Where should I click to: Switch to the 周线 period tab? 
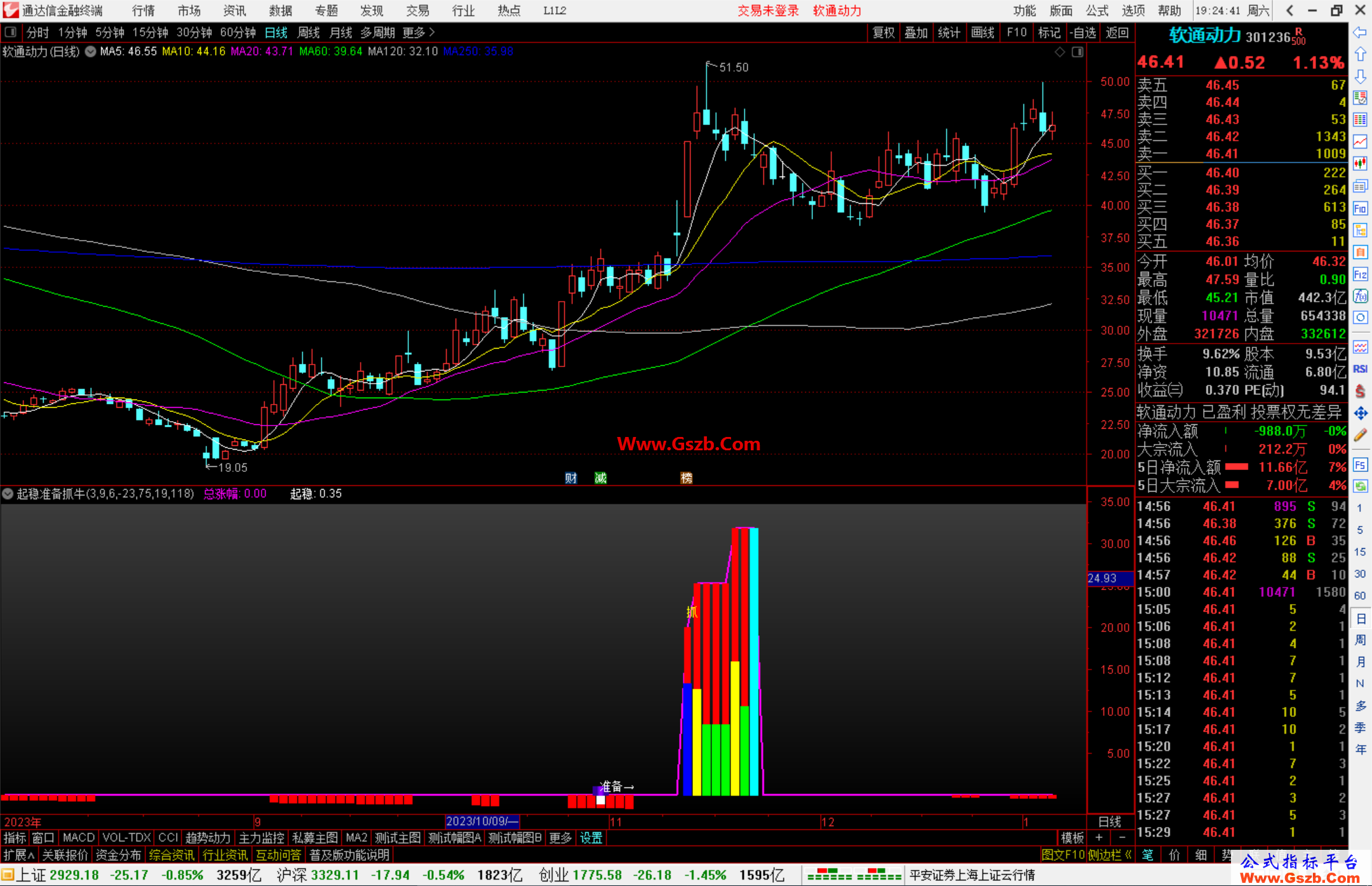tap(309, 32)
